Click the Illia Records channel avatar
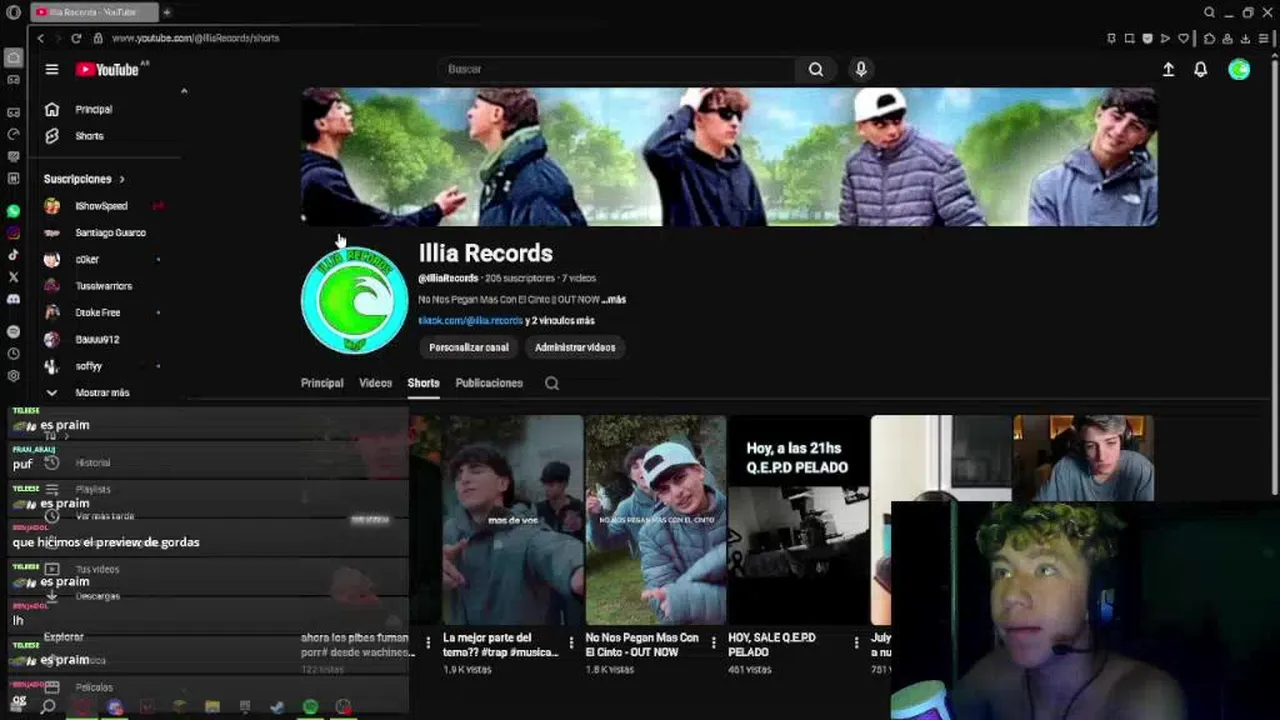Screen dimensions: 1280x720 [x=354, y=300]
